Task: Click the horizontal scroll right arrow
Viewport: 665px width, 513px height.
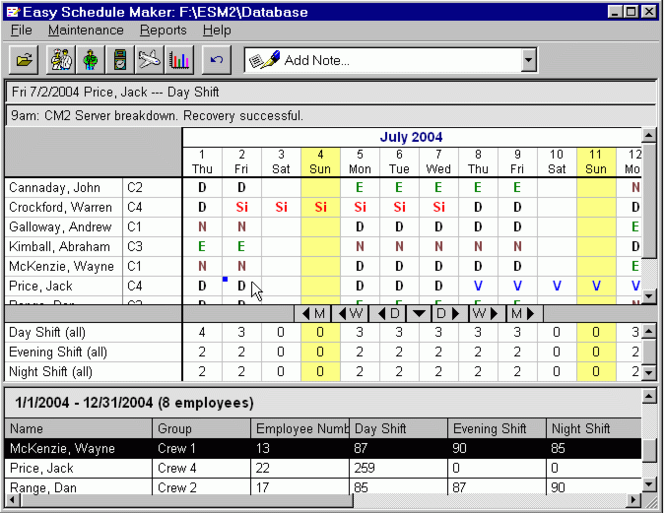Action: click(x=633, y=500)
